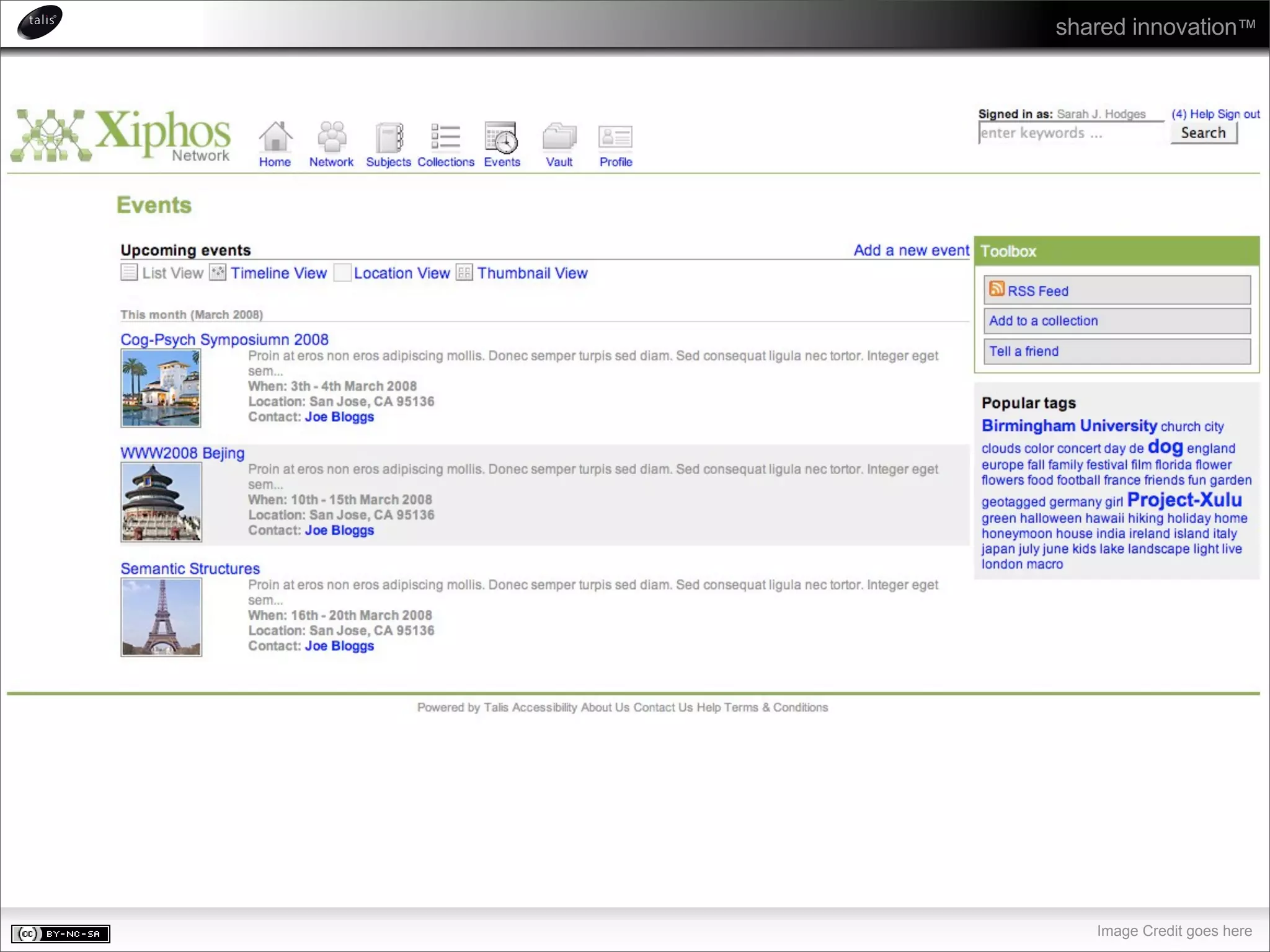Image resolution: width=1270 pixels, height=952 pixels.
Task: Open the Profile card icon
Action: [615, 137]
